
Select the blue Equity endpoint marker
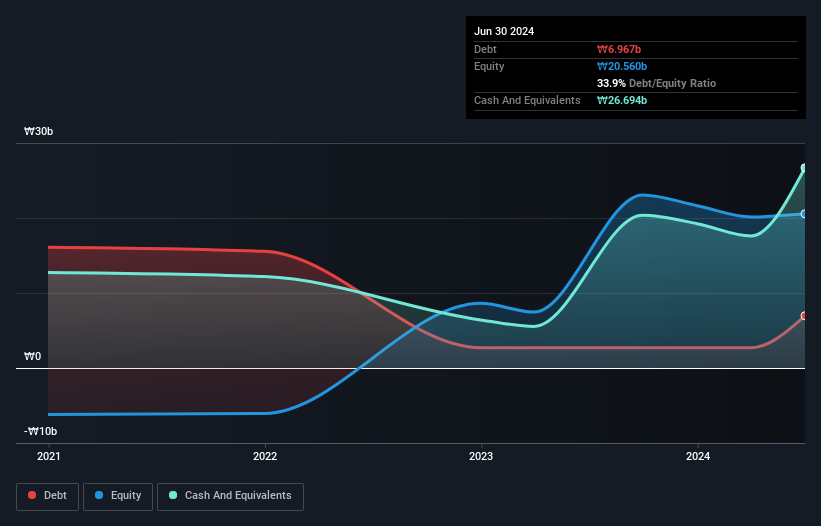[x=804, y=214]
